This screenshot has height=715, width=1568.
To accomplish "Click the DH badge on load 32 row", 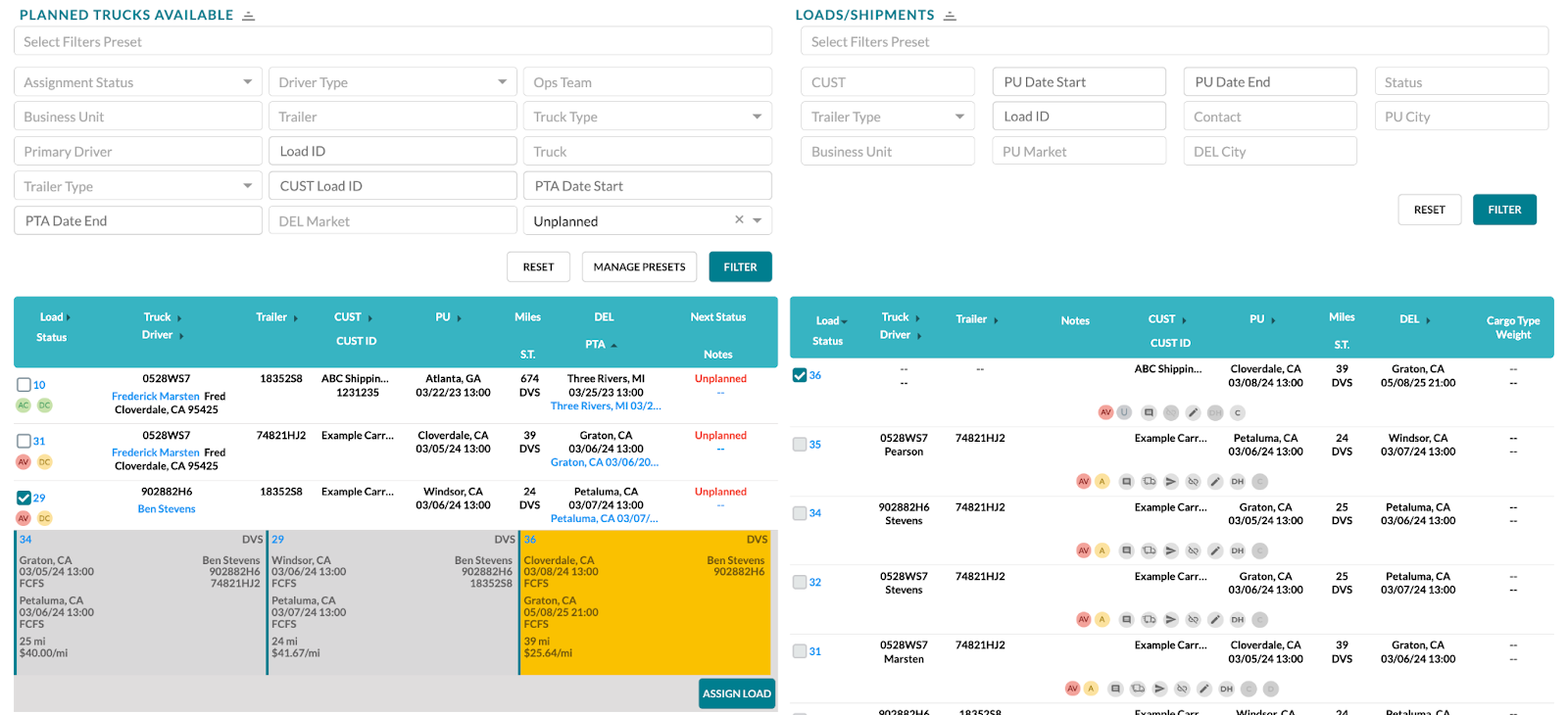I will 1238,620.
